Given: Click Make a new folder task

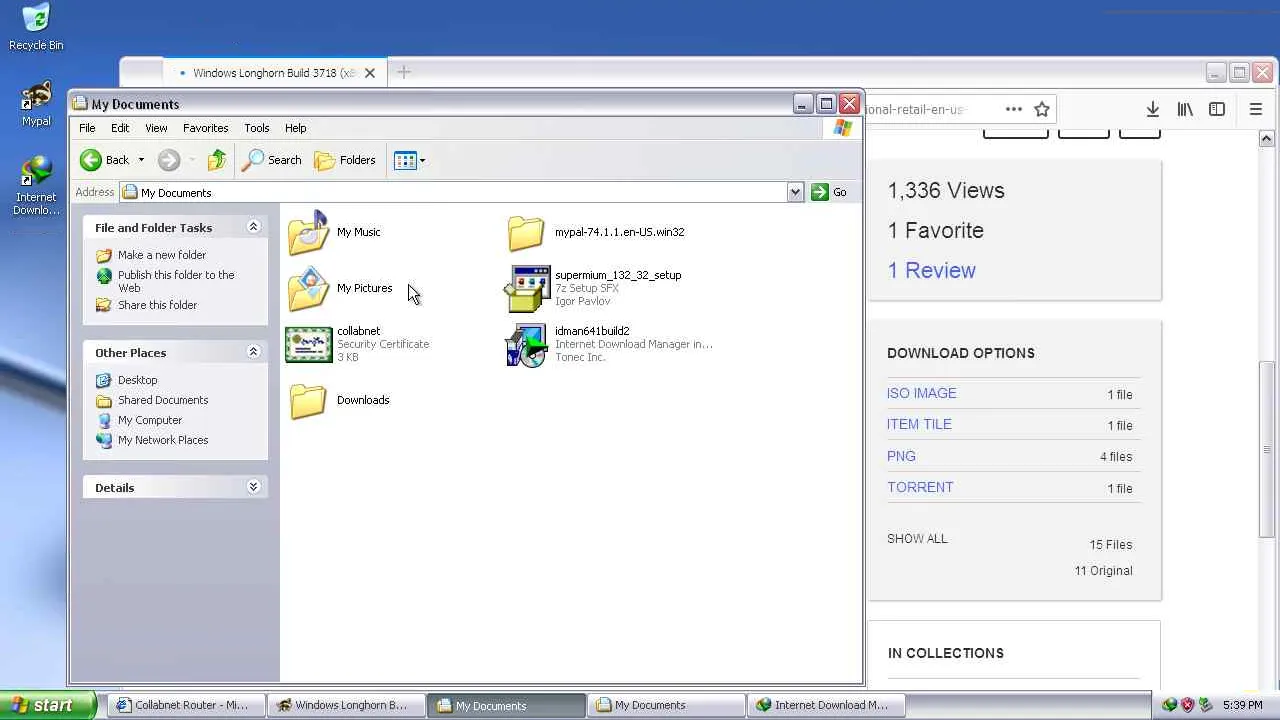Looking at the screenshot, I should tap(151, 255).
